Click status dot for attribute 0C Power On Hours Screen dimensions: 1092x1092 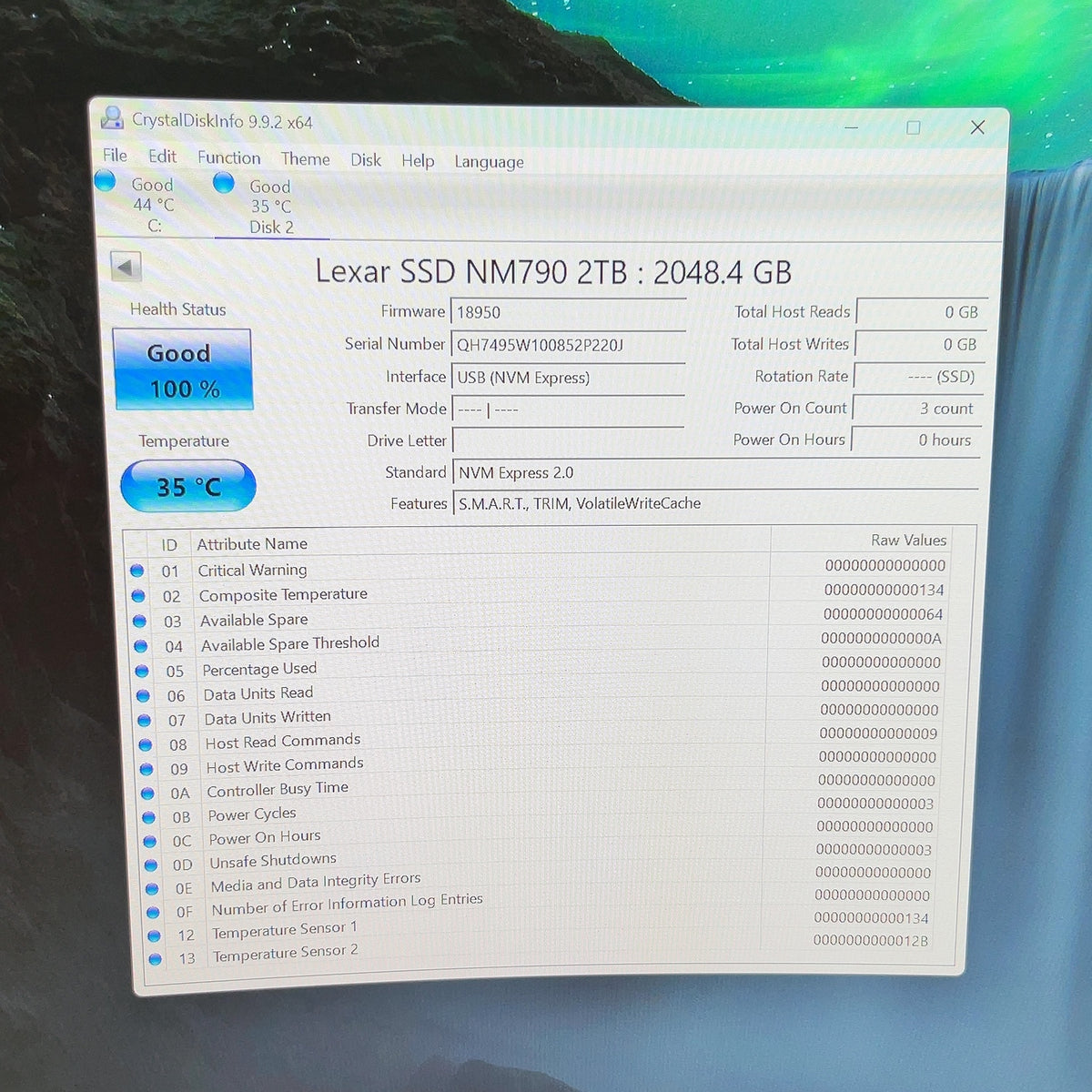tap(149, 841)
